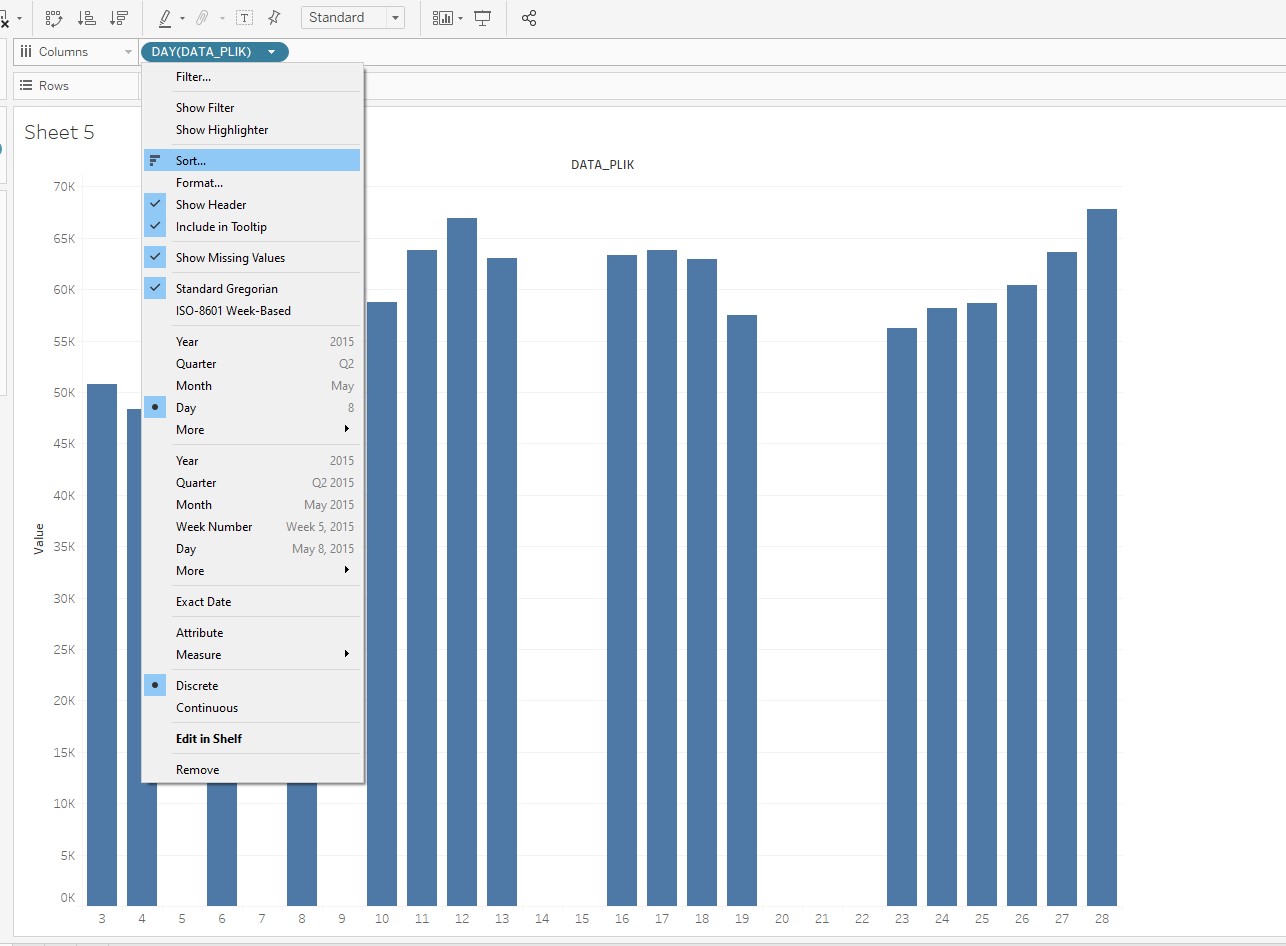1286x946 pixels.
Task: Select Exact Date menu entry
Action: [x=203, y=602]
